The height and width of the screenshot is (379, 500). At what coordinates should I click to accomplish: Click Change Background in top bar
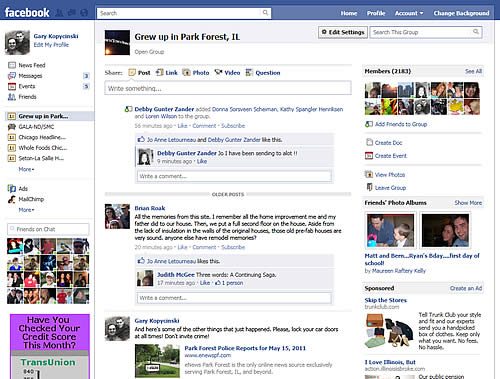tap(461, 13)
